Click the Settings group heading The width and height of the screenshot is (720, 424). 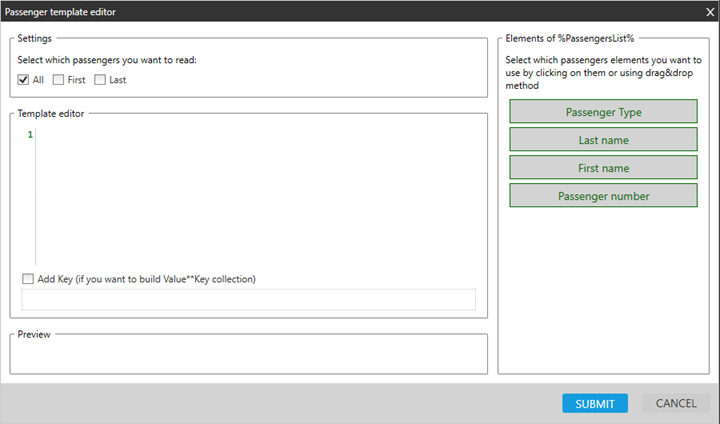pyautogui.click(x=35, y=38)
